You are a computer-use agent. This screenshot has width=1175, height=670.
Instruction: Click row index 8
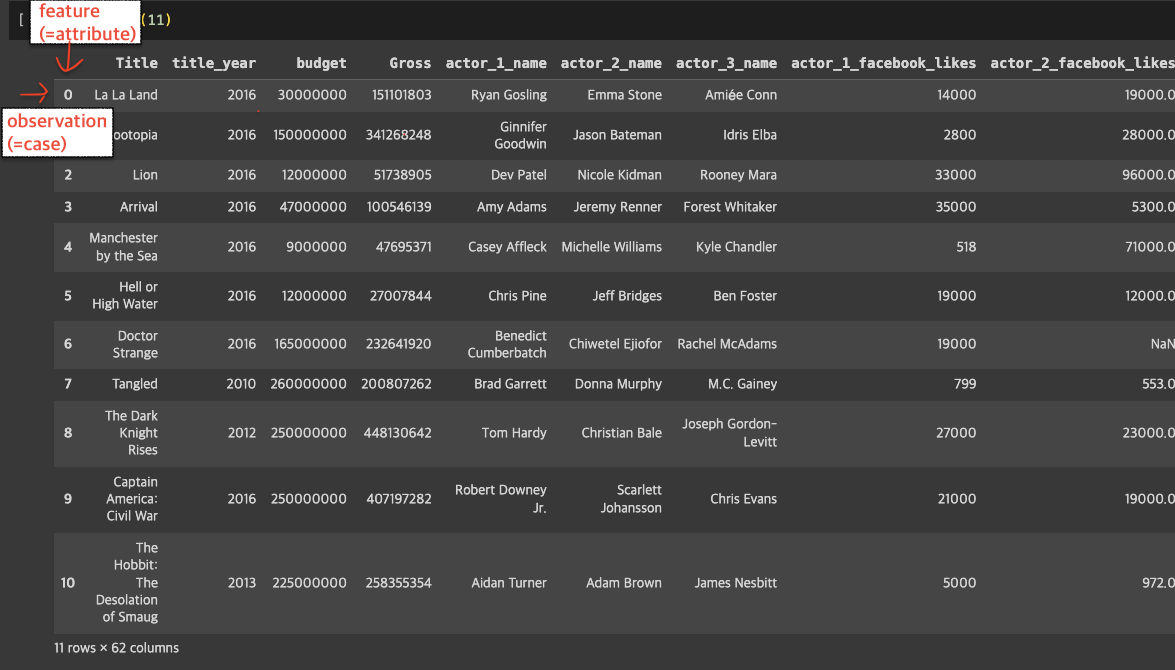[x=68, y=432]
